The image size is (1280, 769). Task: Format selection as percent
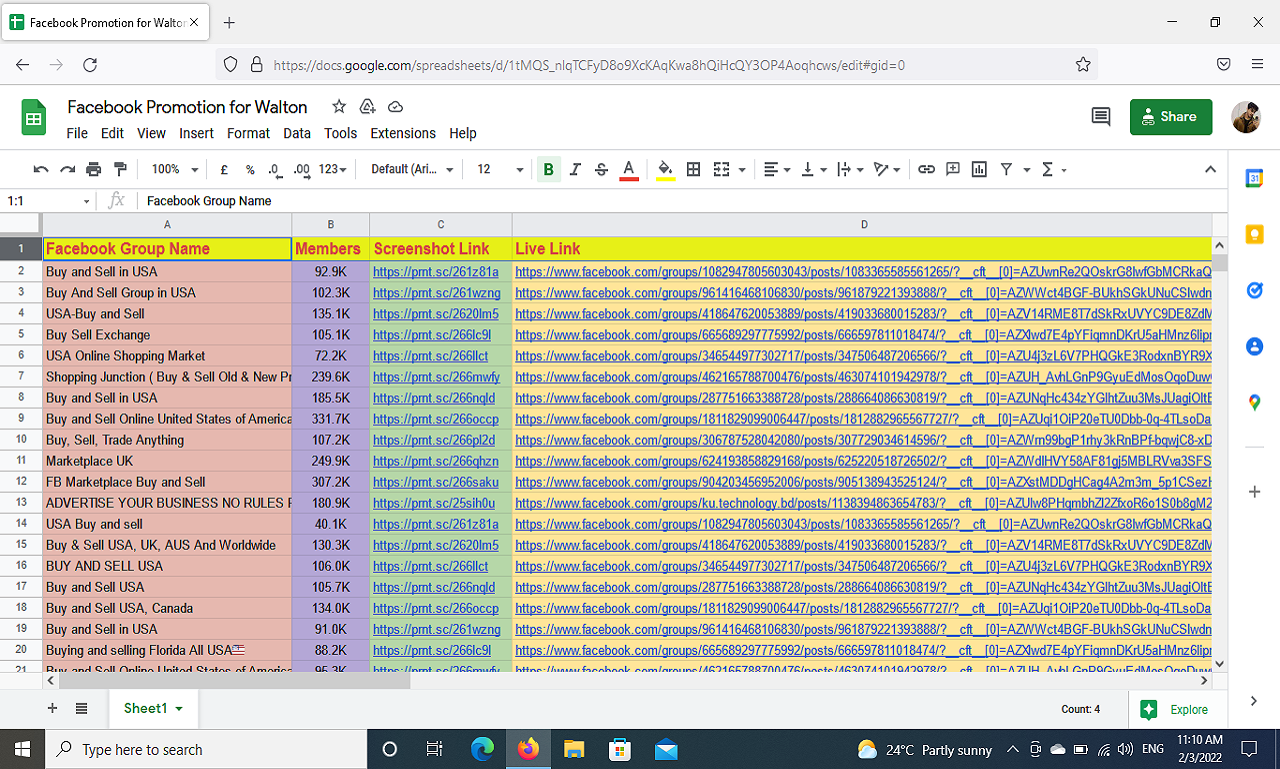pos(250,170)
